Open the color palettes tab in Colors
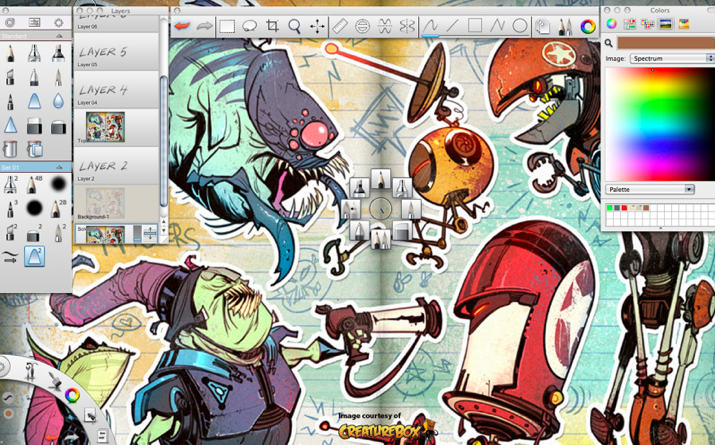 pos(648,24)
